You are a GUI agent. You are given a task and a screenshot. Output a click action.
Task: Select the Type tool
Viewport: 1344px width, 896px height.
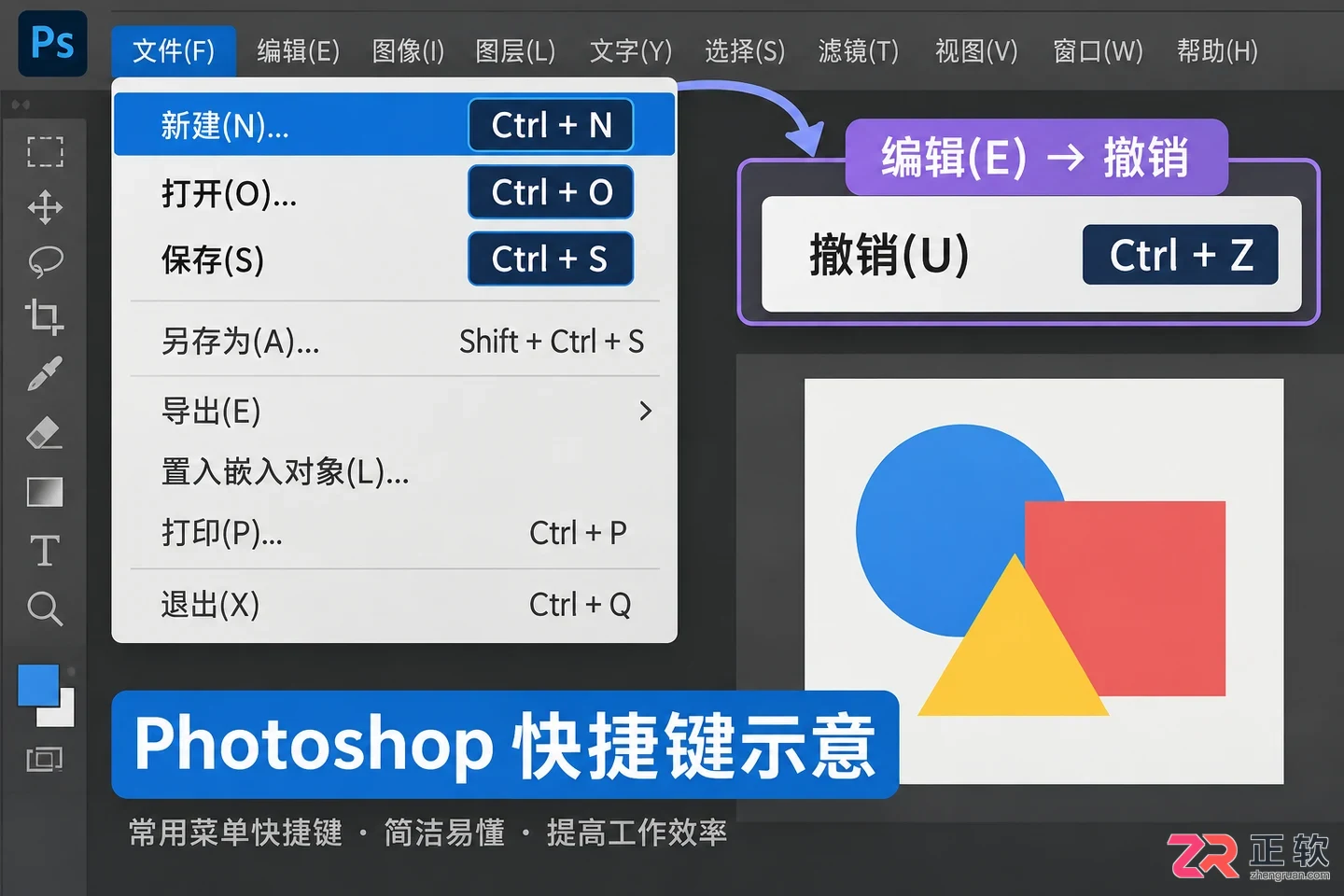pos(45,551)
